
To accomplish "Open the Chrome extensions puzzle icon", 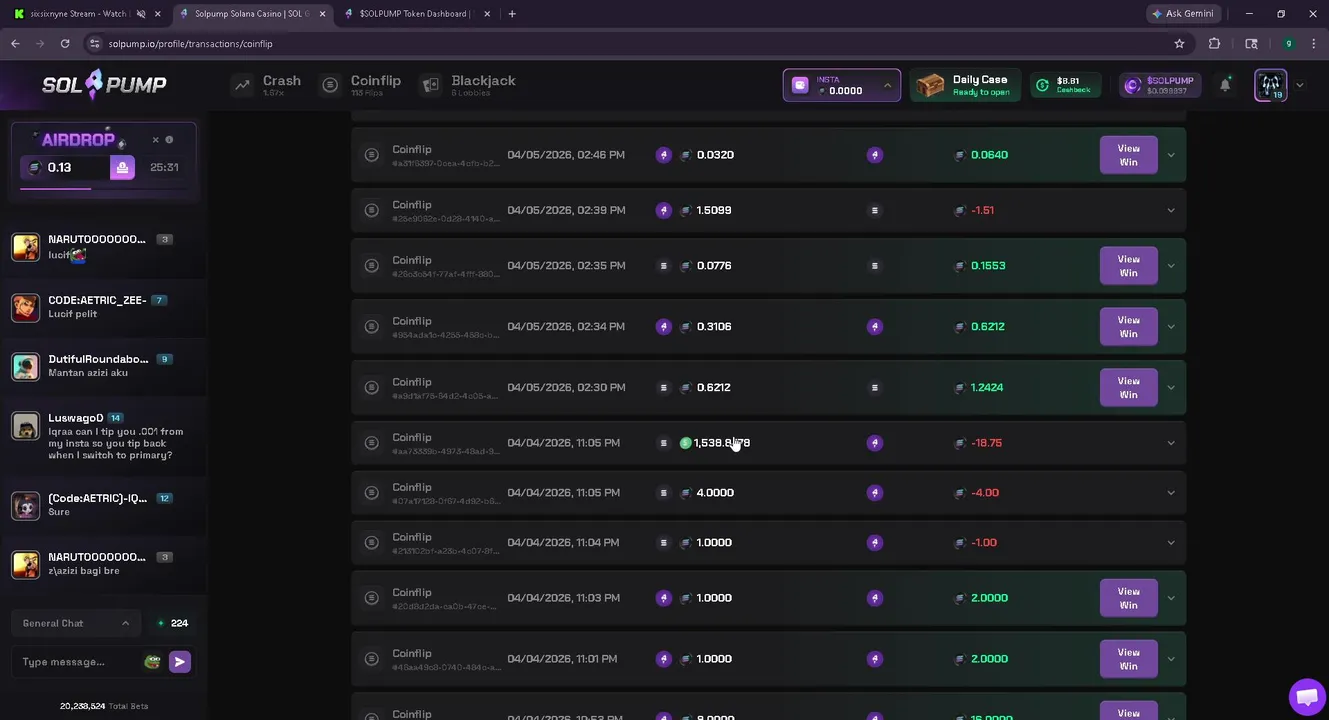I will (1214, 44).
